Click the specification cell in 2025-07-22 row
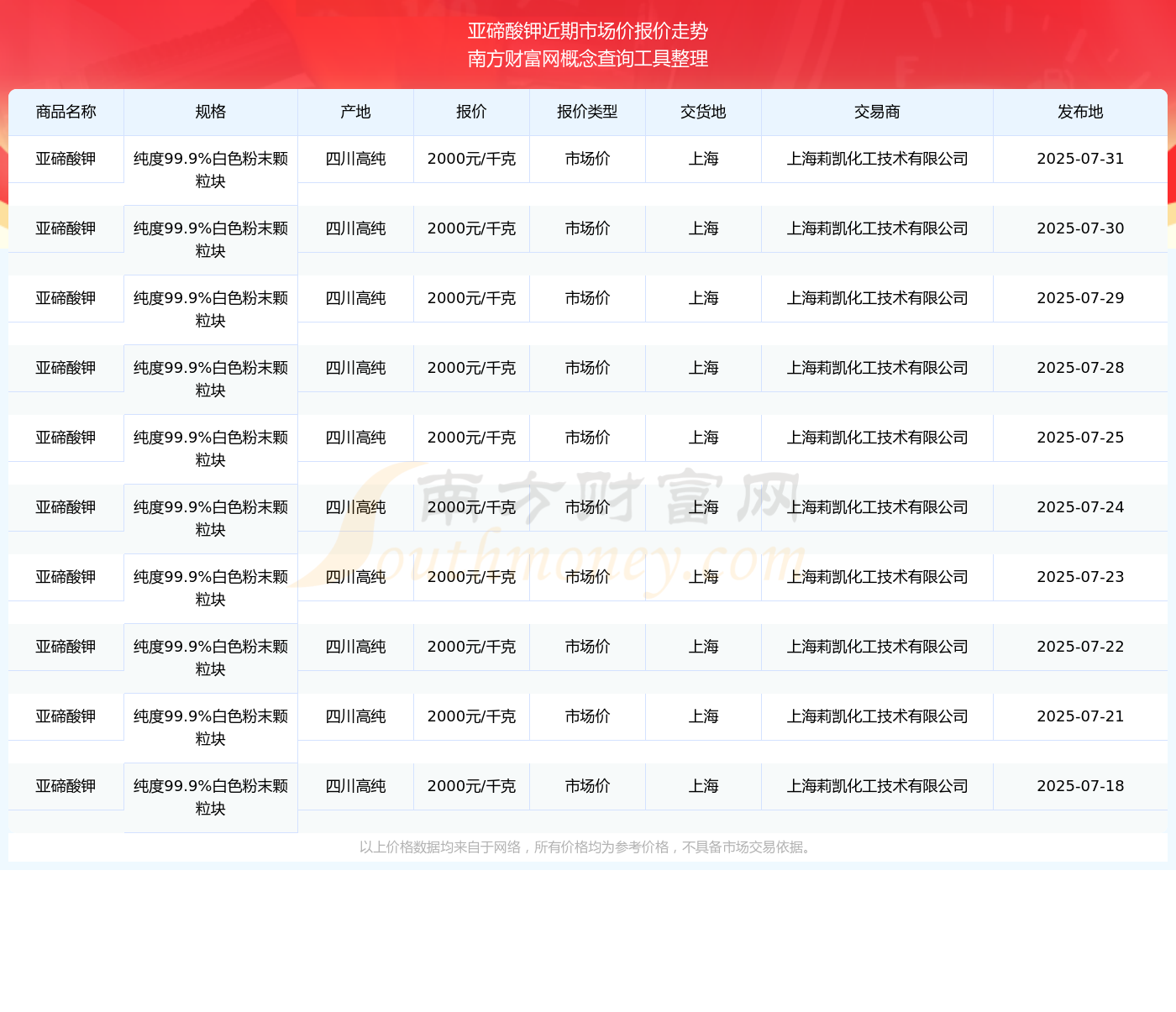The height and width of the screenshot is (1012, 1176). tap(211, 658)
